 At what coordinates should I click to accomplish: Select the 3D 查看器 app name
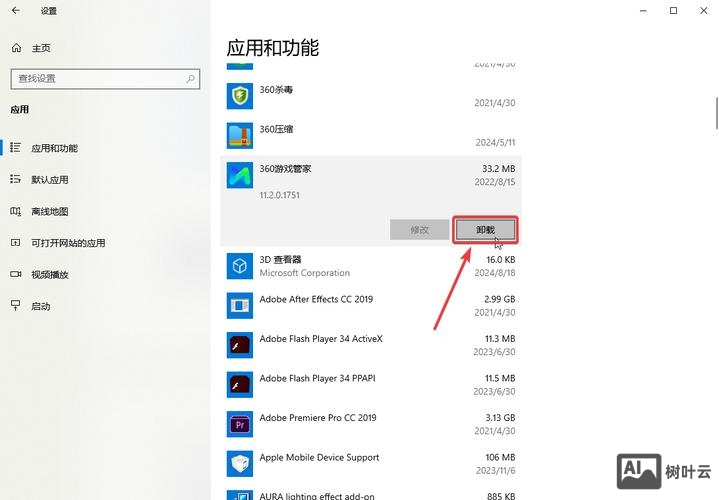(280, 260)
